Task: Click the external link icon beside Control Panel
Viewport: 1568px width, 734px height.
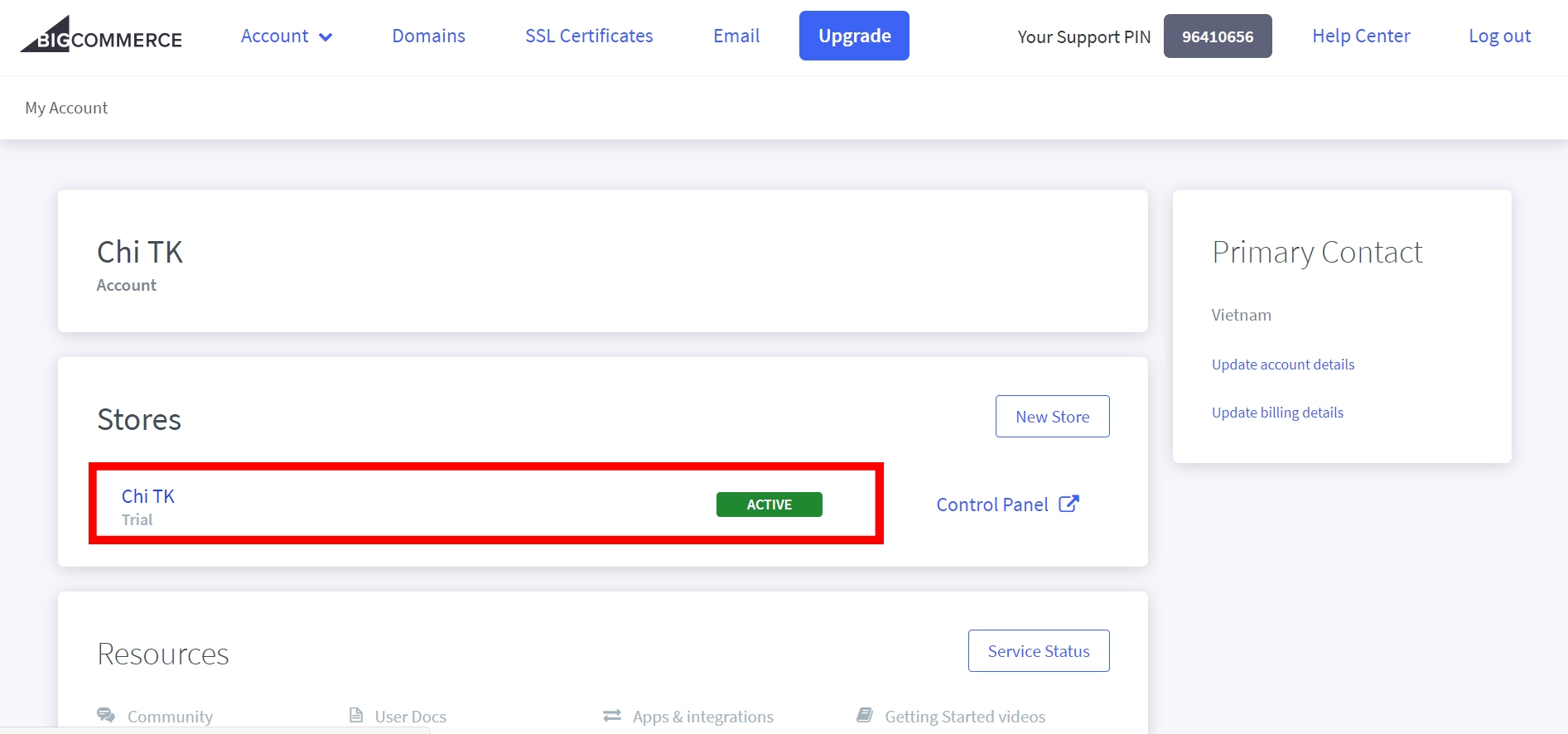Action: click(x=1069, y=504)
